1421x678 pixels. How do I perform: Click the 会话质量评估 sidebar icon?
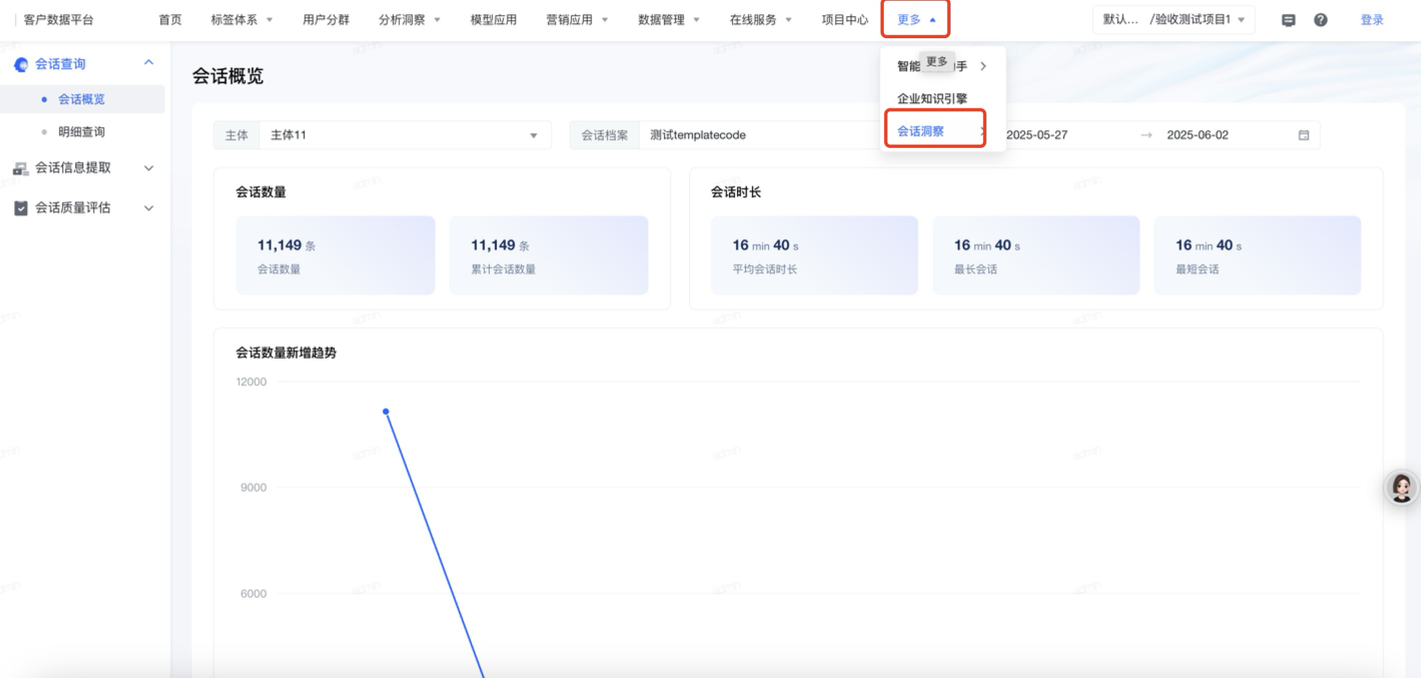[x=20, y=208]
